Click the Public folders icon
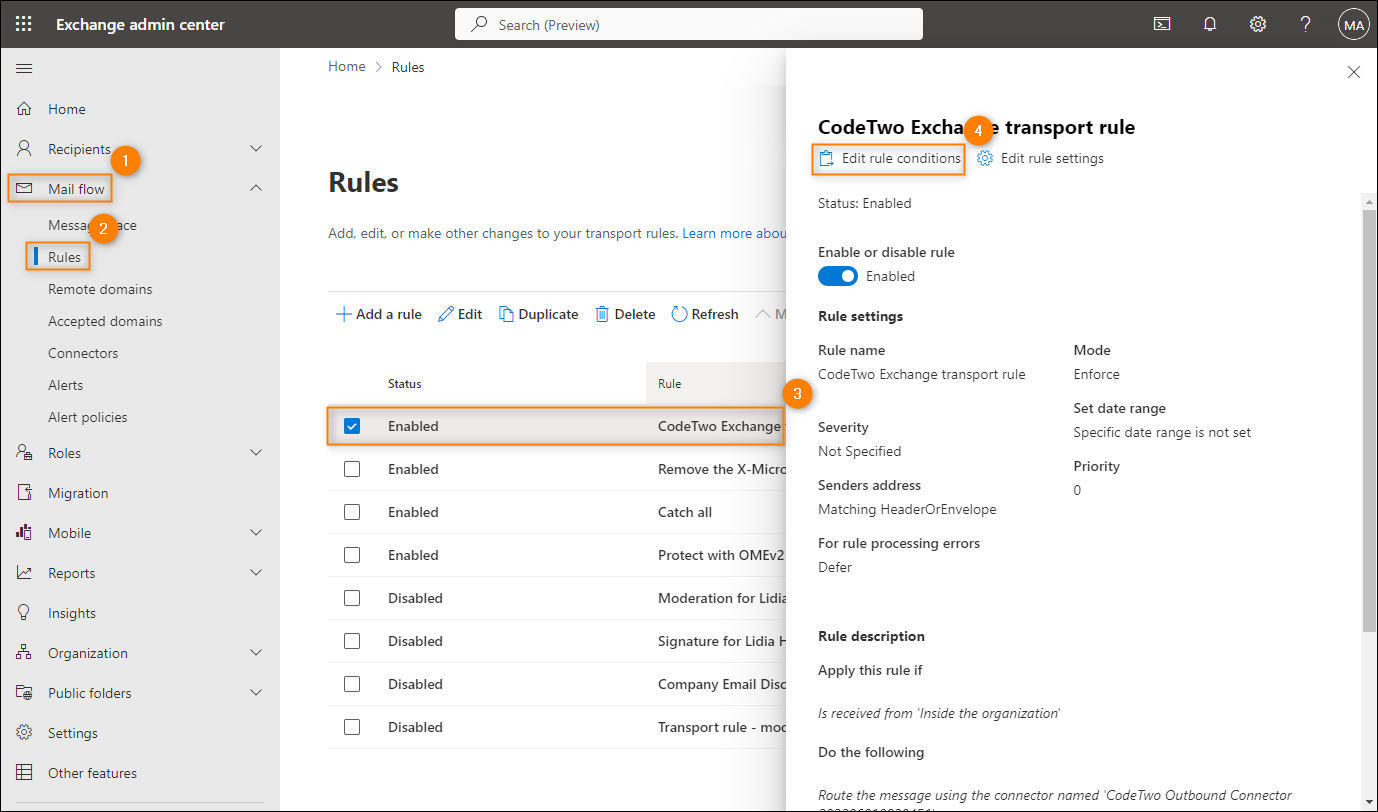The height and width of the screenshot is (812, 1378). [x=25, y=693]
